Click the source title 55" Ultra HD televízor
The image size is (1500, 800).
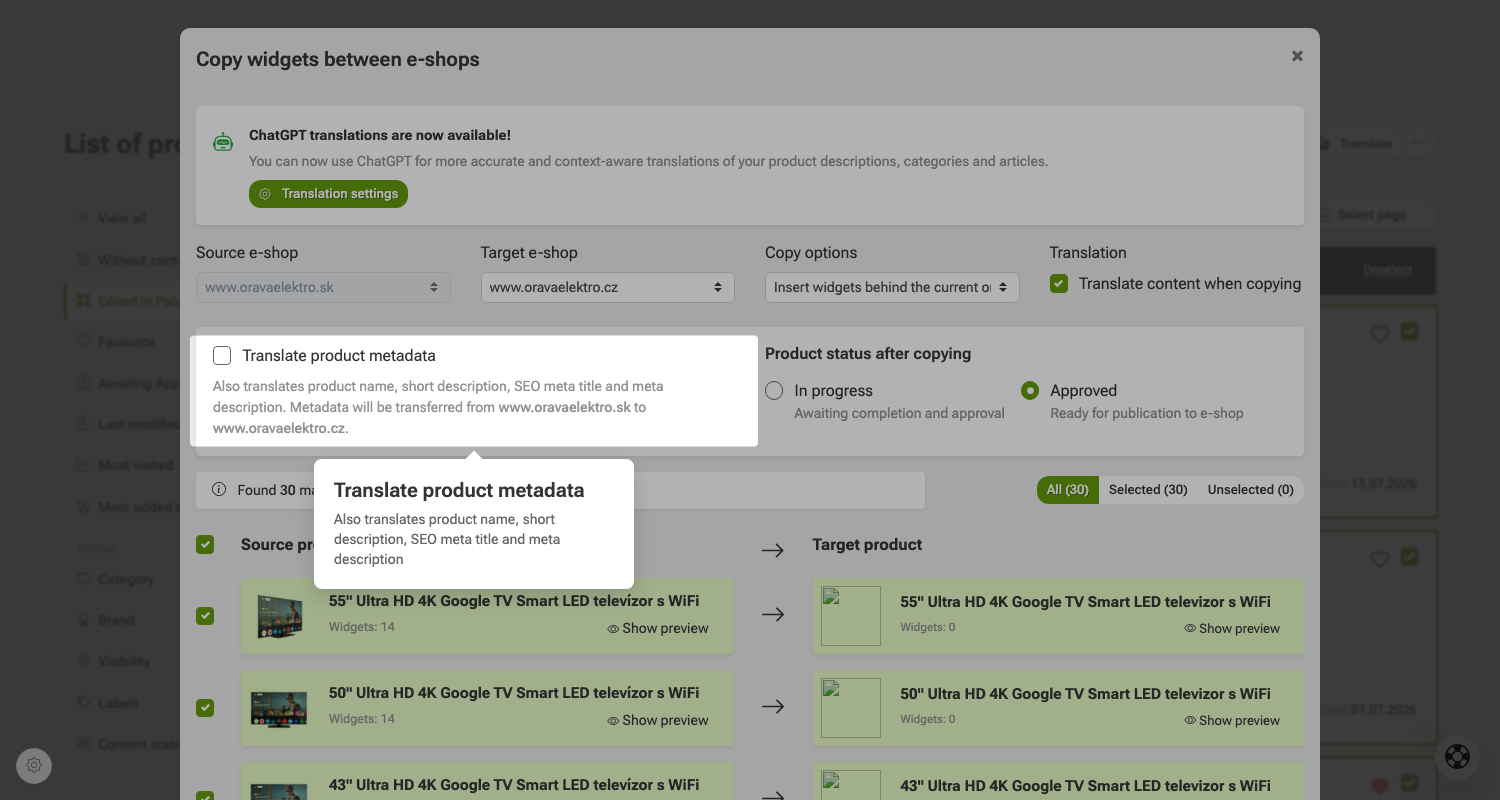tap(514, 601)
